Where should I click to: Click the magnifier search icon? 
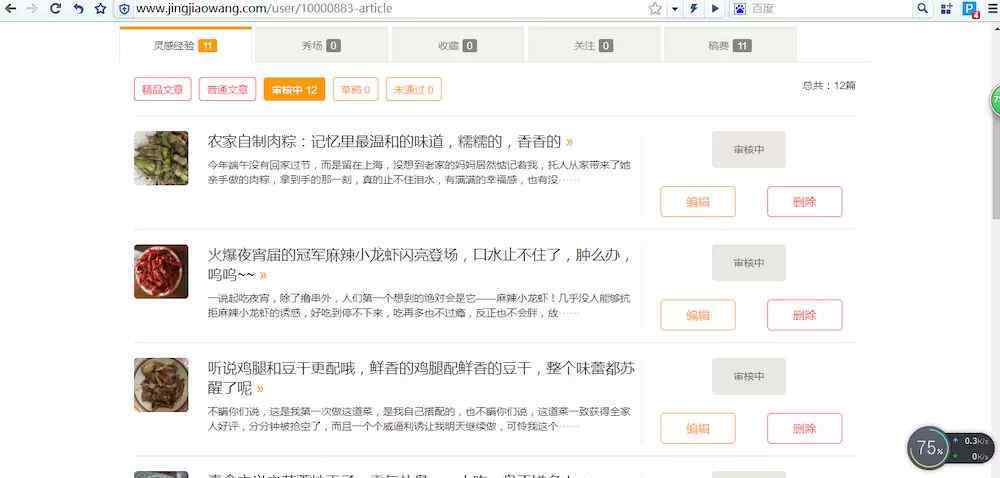[922, 8]
